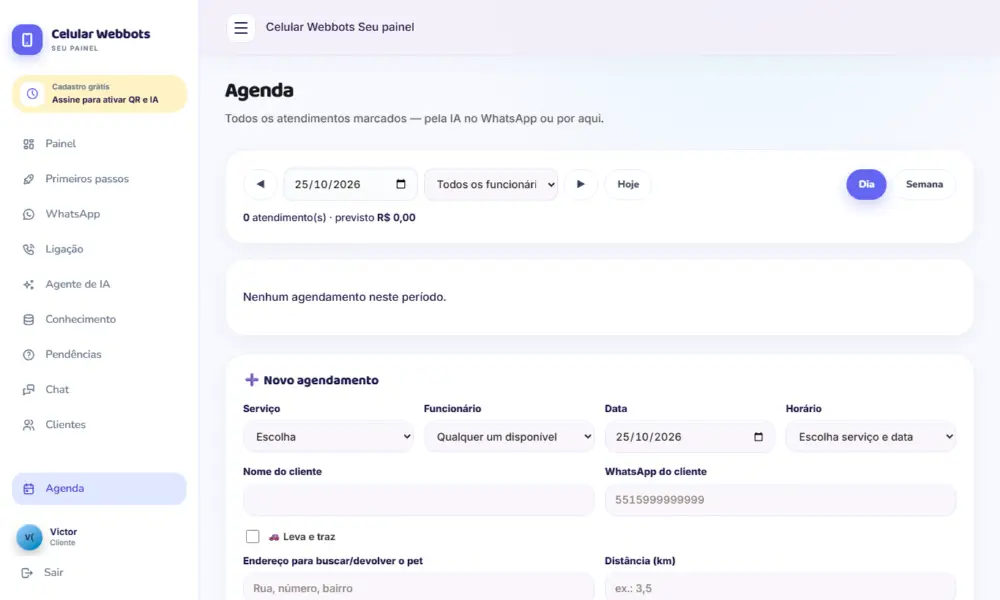Open Agente de IA in the sidebar
1000x600 pixels.
pos(99,284)
